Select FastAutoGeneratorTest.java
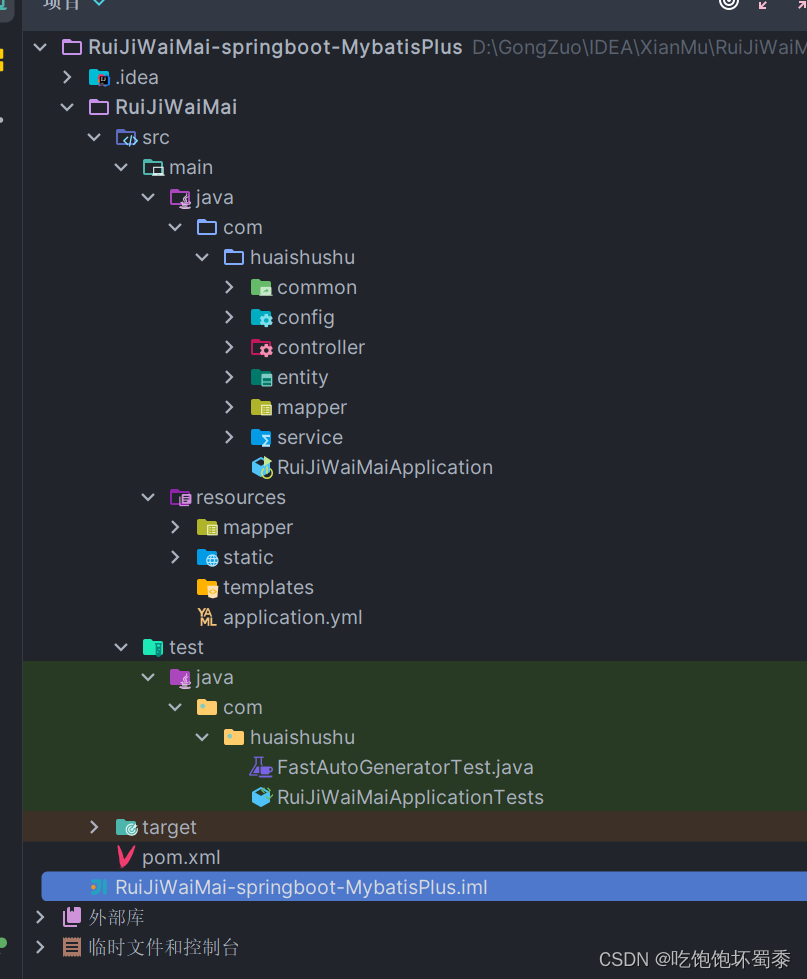The image size is (807, 979). [404, 767]
